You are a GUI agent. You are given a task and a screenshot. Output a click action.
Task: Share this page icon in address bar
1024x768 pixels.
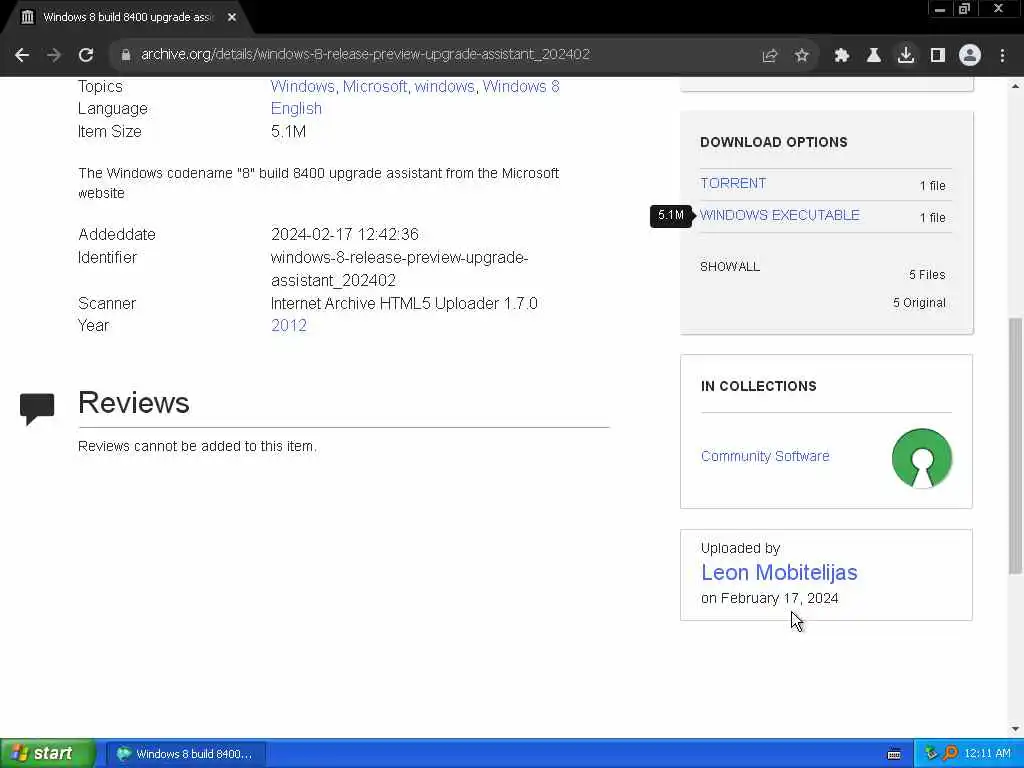770,56
